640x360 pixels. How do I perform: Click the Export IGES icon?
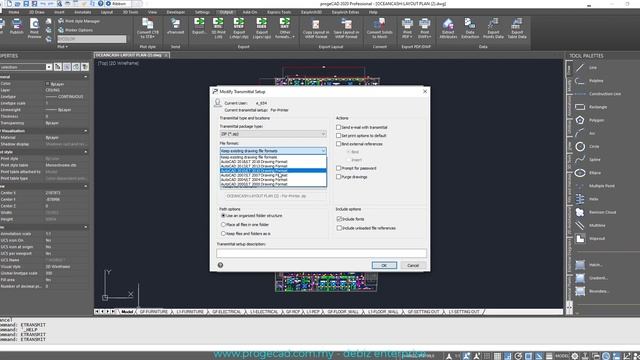pyautogui.click(x=262, y=28)
